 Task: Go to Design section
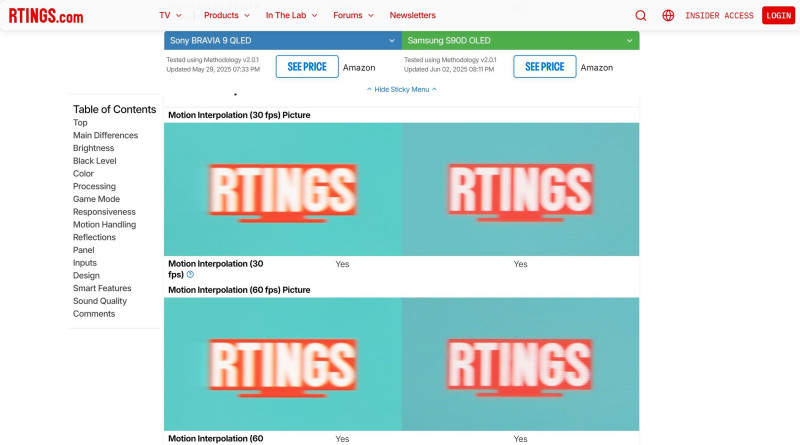point(86,276)
